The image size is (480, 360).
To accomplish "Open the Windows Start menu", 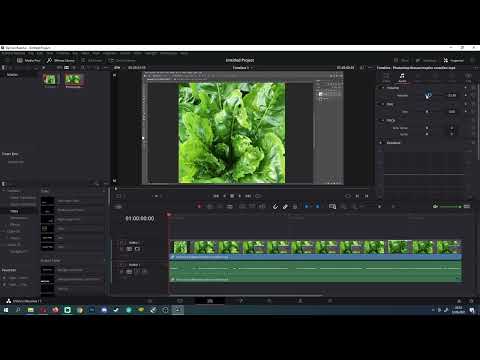I will point(6,310).
